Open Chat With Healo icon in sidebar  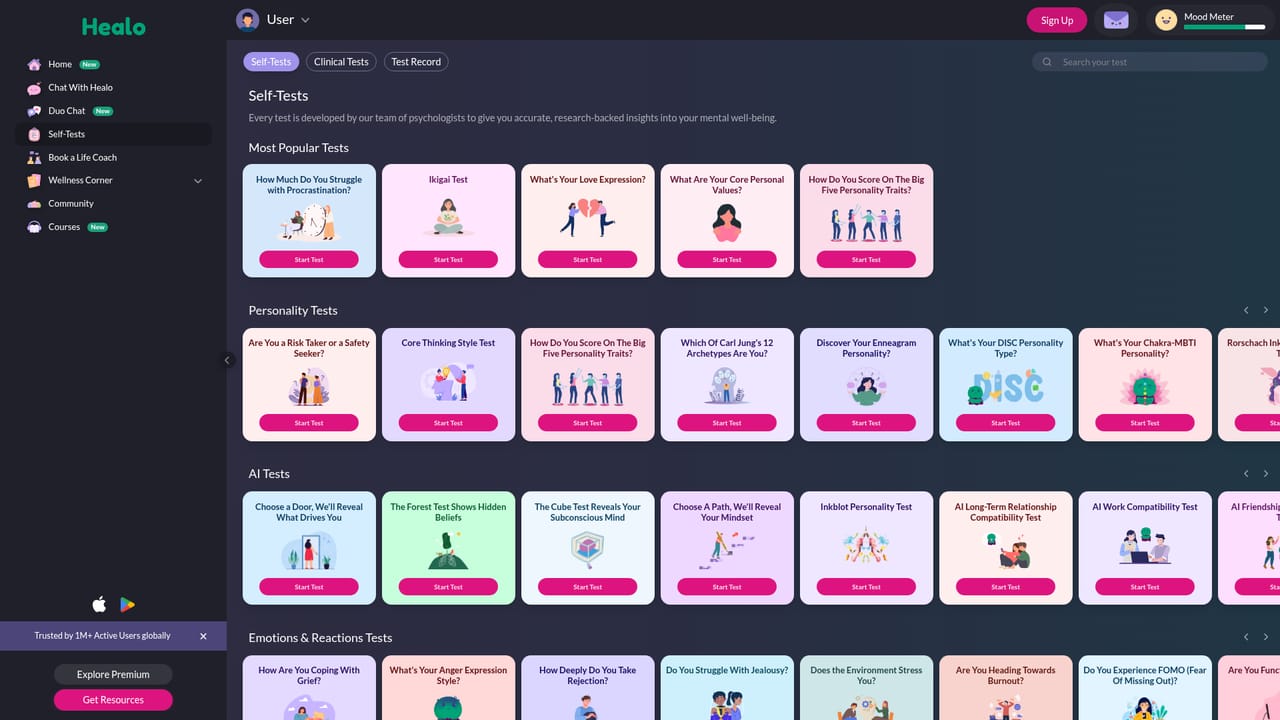(x=34, y=87)
